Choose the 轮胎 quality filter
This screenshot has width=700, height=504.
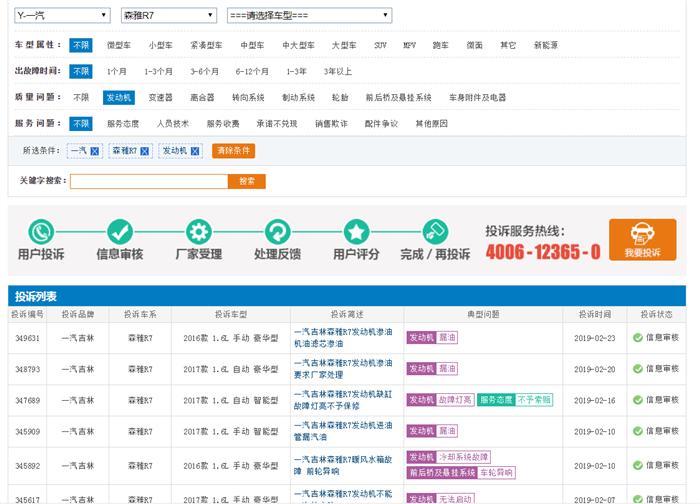[x=340, y=97]
